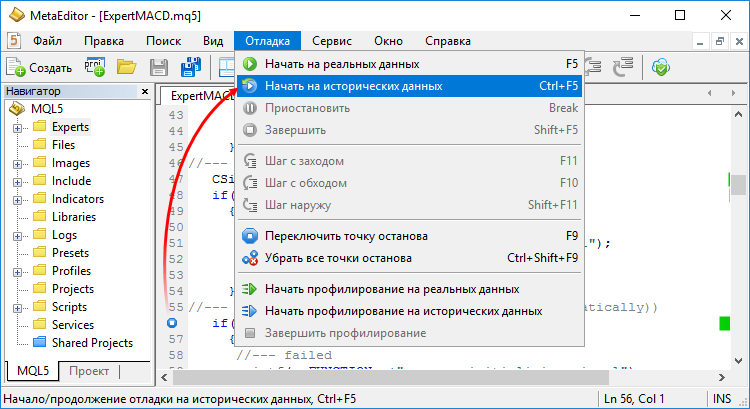750x409 pixels.
Task: Click the editor vertical scrollbar down arrow
Action: 738,361
